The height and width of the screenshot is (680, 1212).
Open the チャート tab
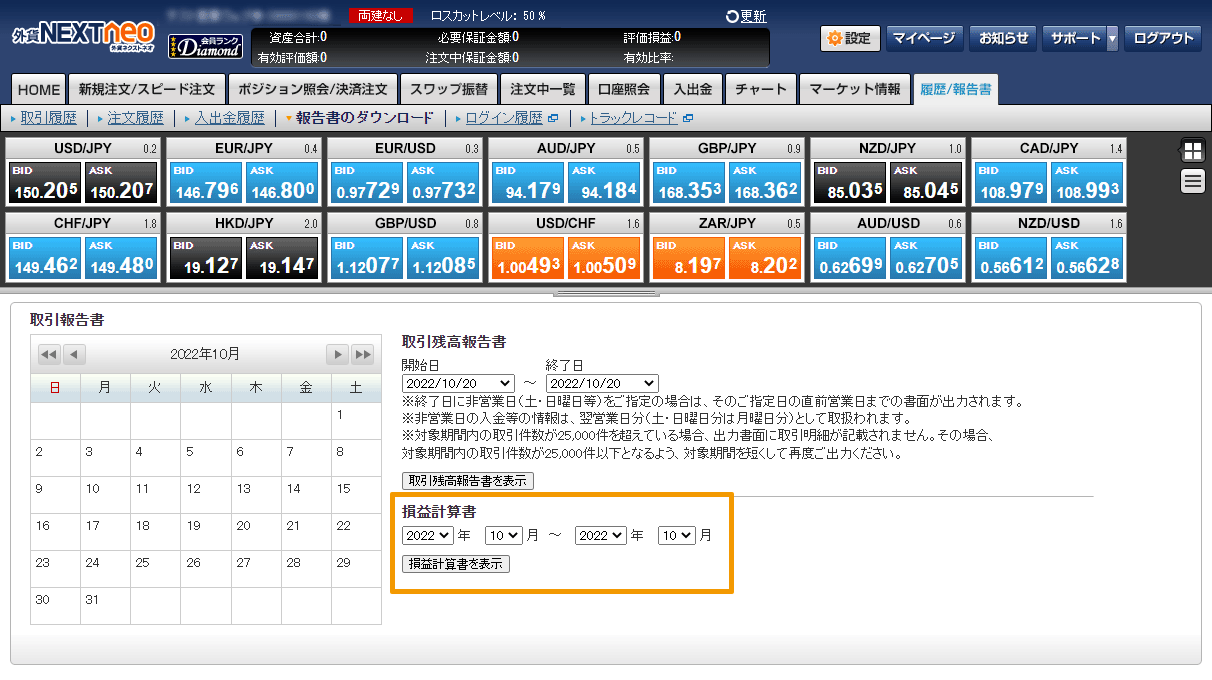pyautogui.click(x=760, y=89)
